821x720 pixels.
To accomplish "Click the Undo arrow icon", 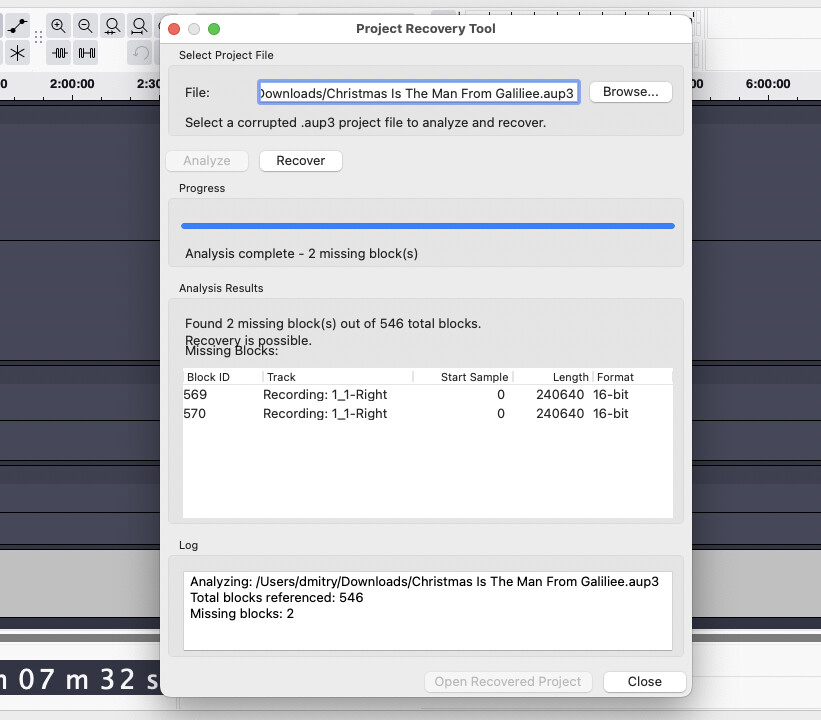I will (x=141, y=53).
